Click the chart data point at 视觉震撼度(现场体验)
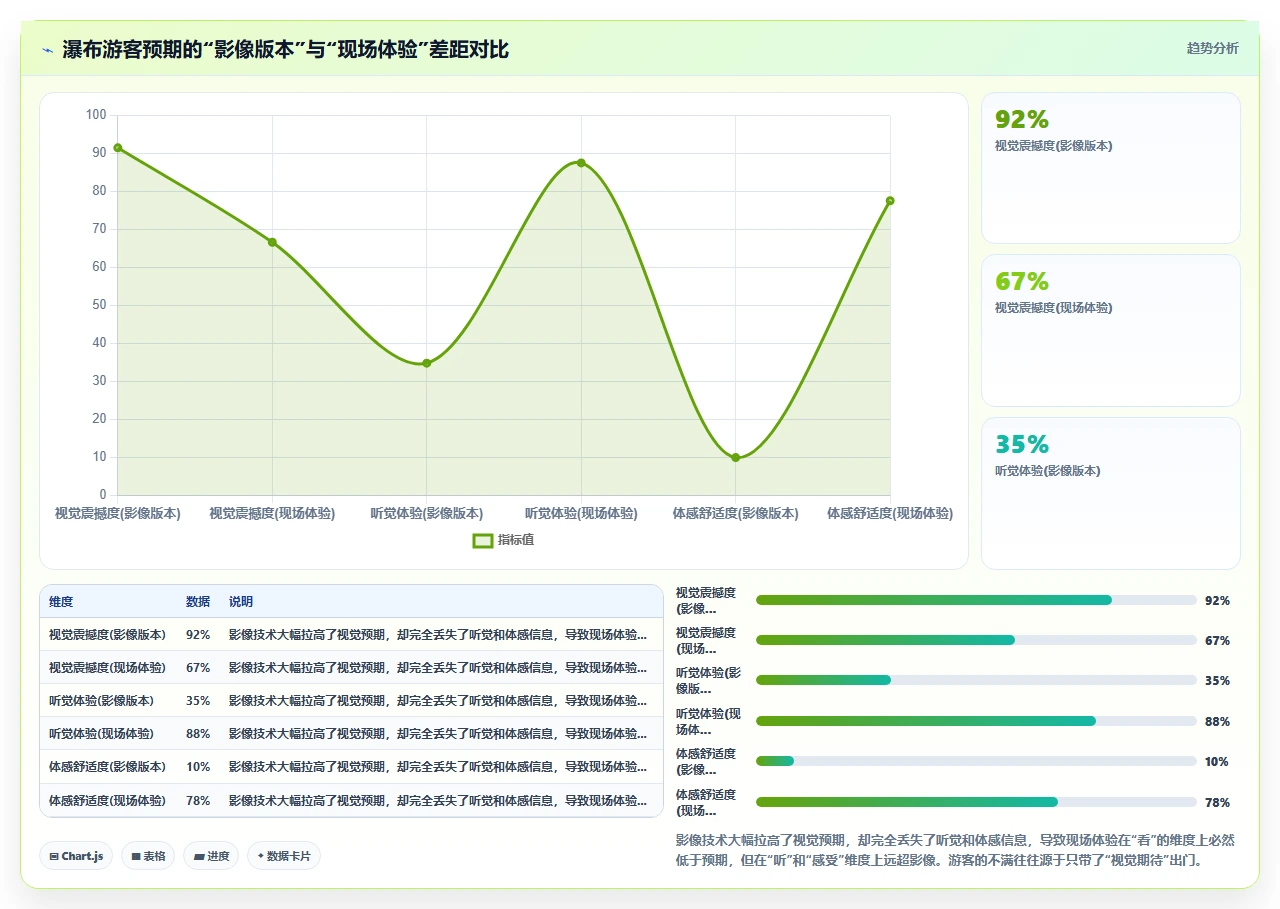Viewport: 1280px width, 909px height. 272,242
